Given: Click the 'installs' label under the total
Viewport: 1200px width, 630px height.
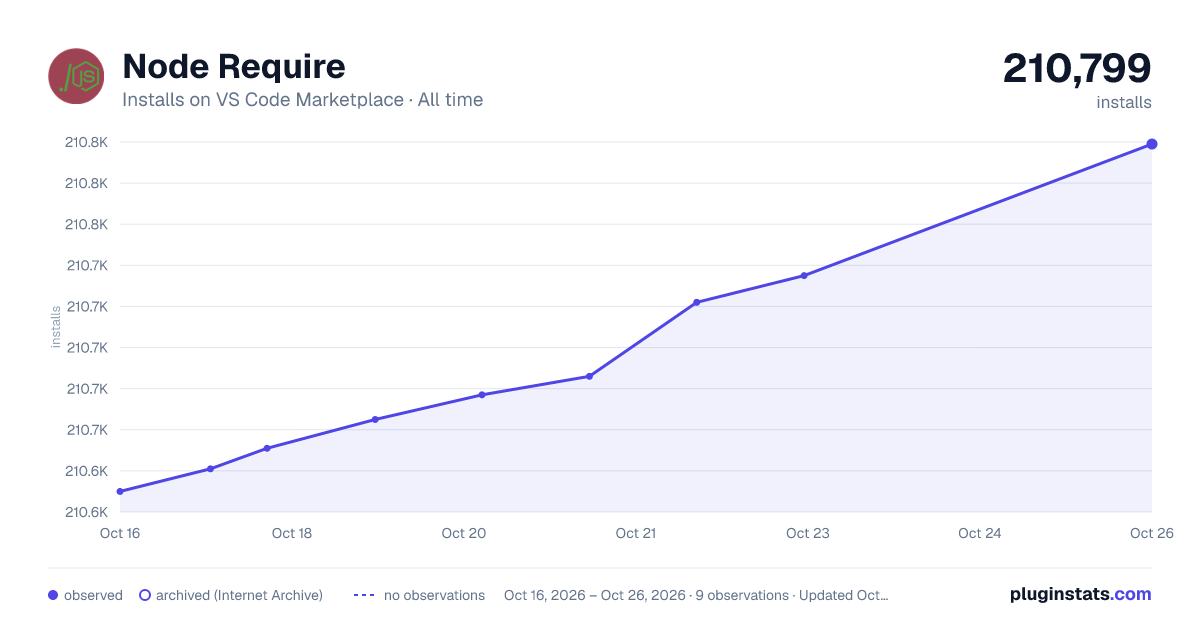Looking at the screenshot, I should [x=1124, y=102].
